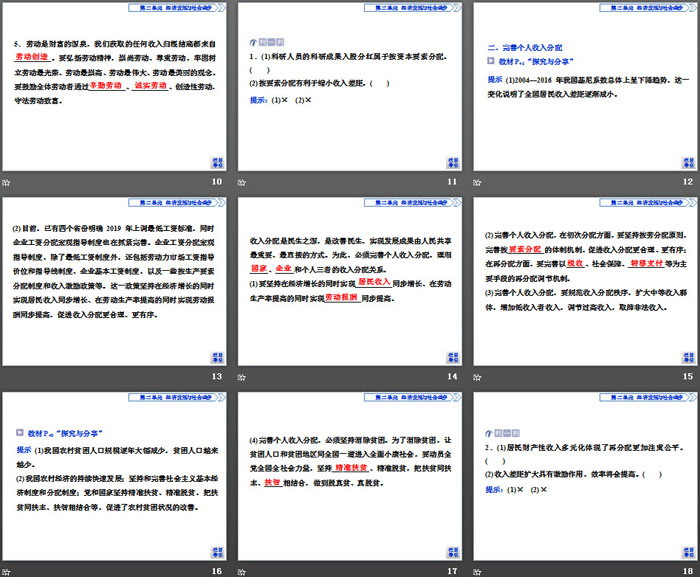700x577 pixels.
Task: Click the blue corner button on slide 10
Action: click(x=217, y=163)
